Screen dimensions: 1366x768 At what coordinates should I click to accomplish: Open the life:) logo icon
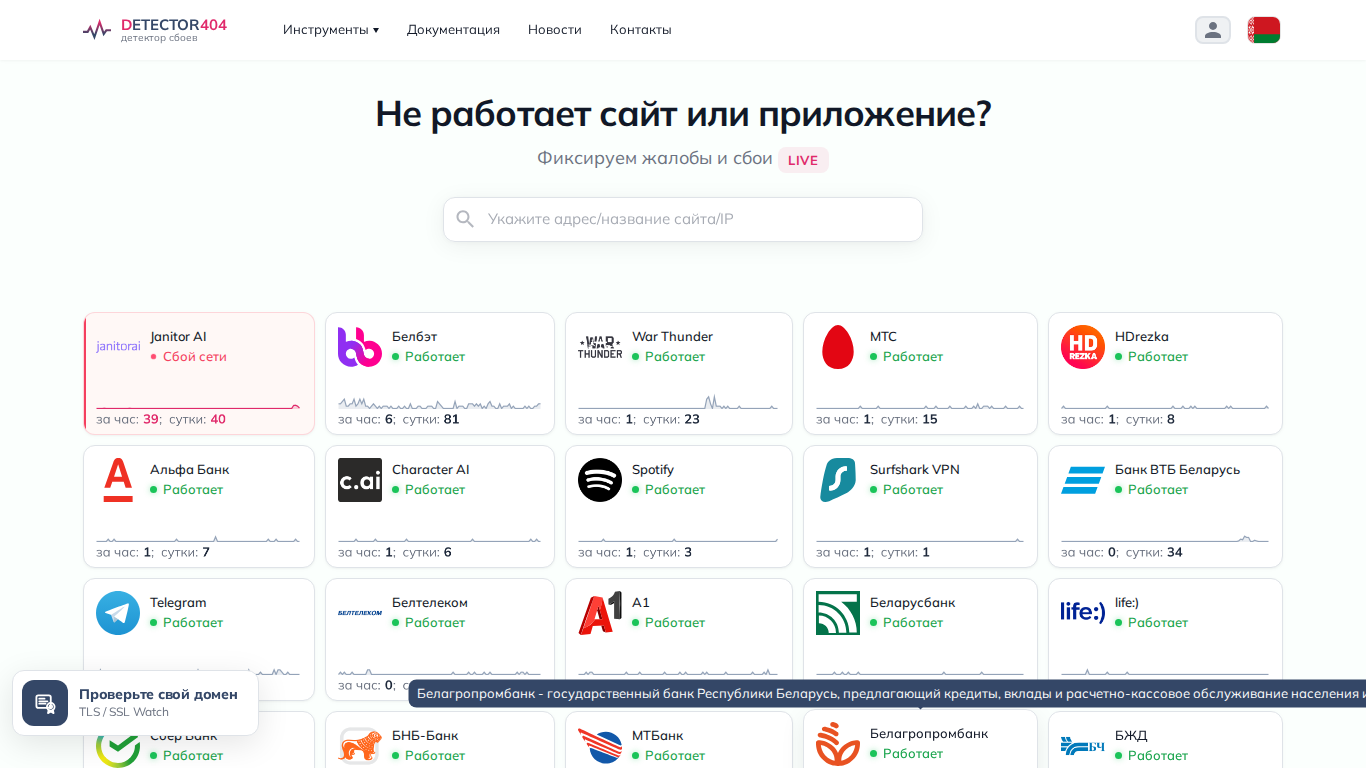pos(1083,611)
